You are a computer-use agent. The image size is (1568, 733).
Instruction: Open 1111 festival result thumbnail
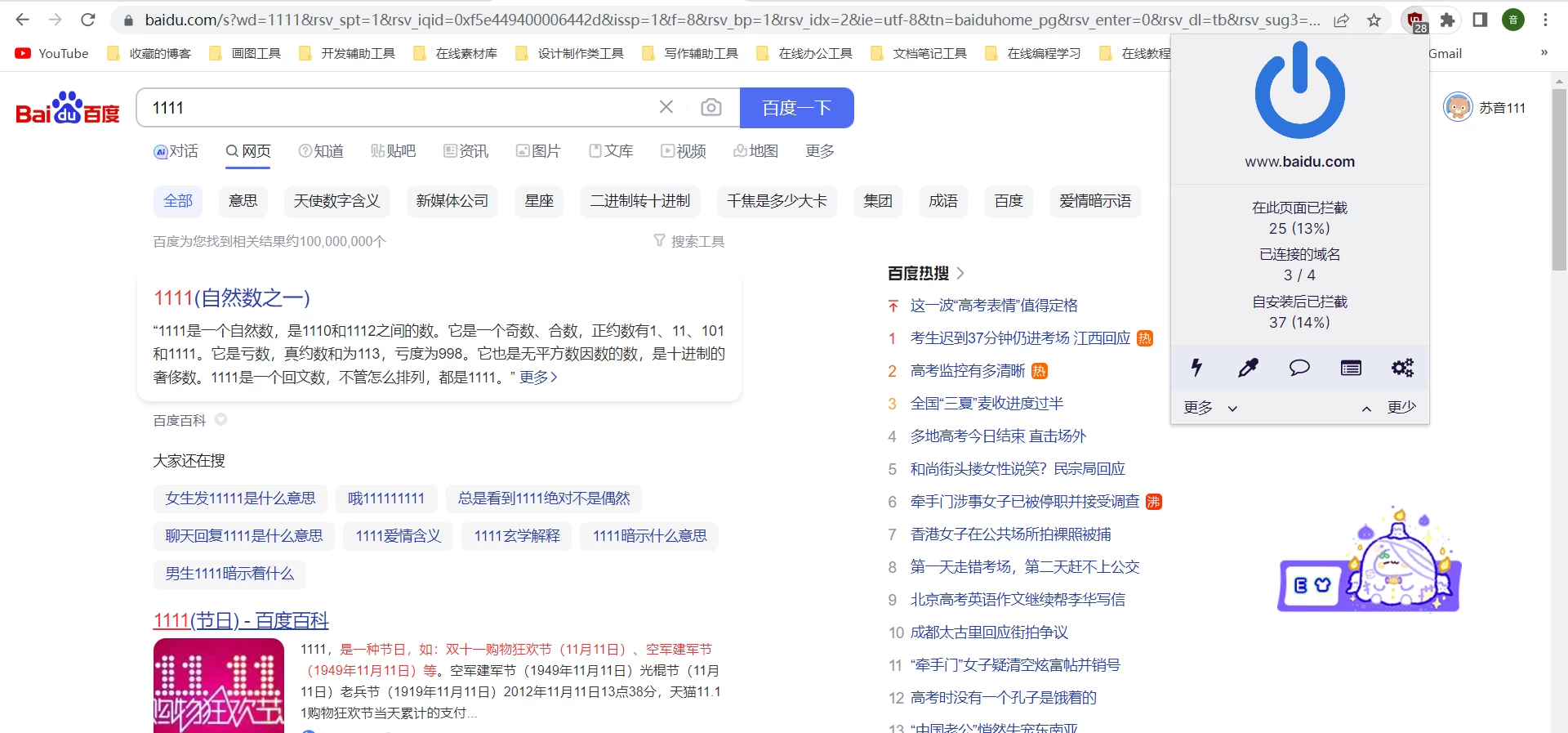219,686
